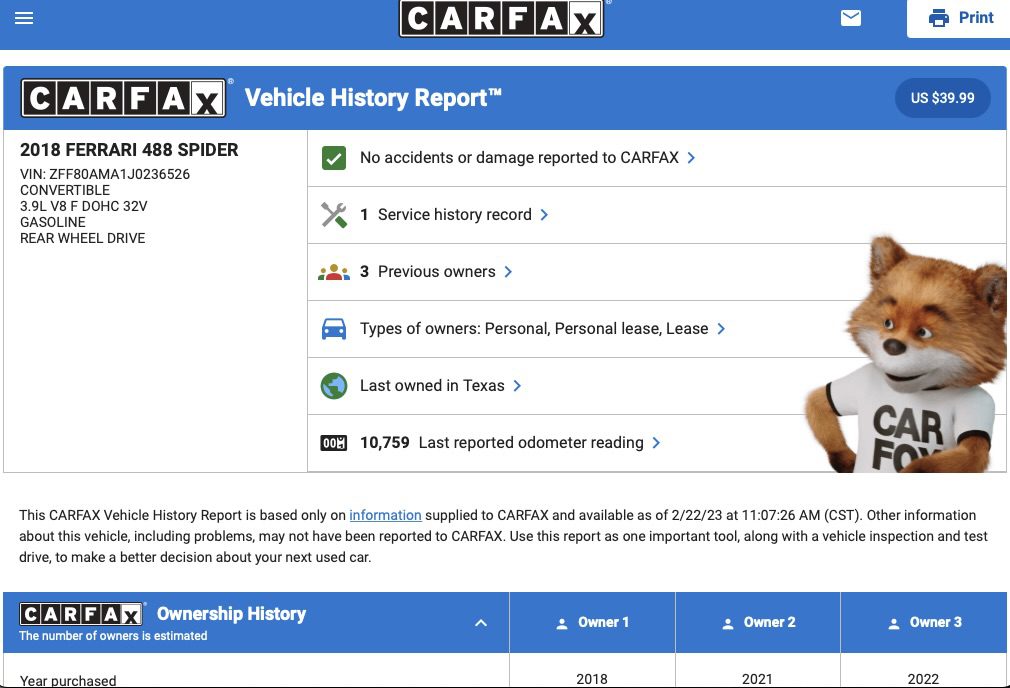1010x688 pixels.
Task: Click the US $39.99 price badge
Action: click(942, 98)
